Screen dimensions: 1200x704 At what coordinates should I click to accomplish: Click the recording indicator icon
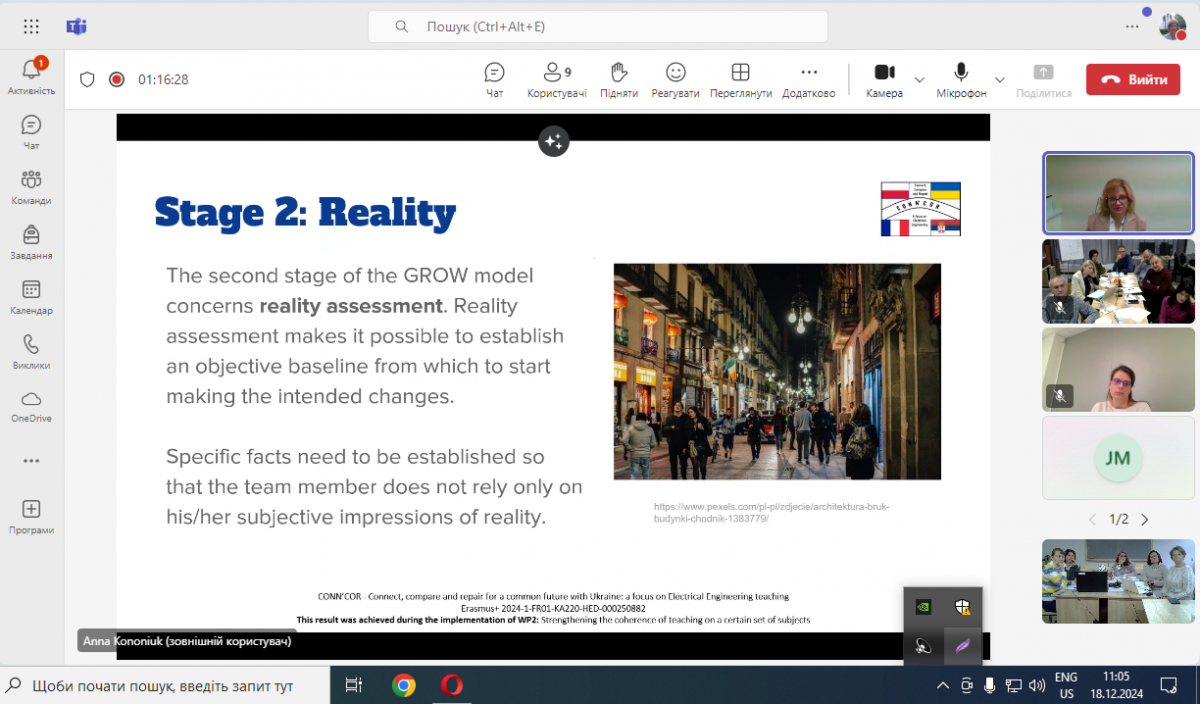pyautogui.click(x=117, y=80)
